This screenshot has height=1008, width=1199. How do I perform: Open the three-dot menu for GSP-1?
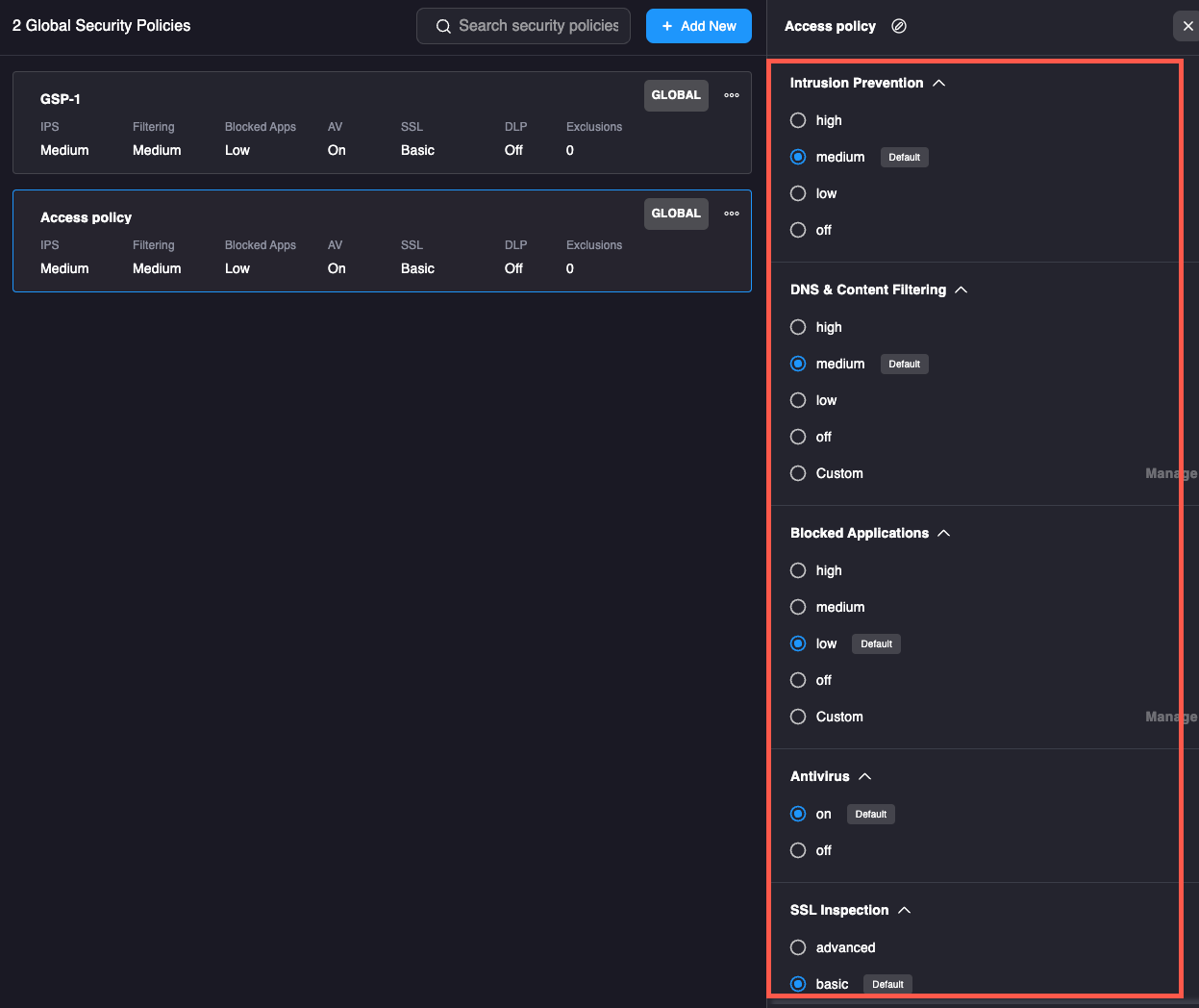point(732,95)
